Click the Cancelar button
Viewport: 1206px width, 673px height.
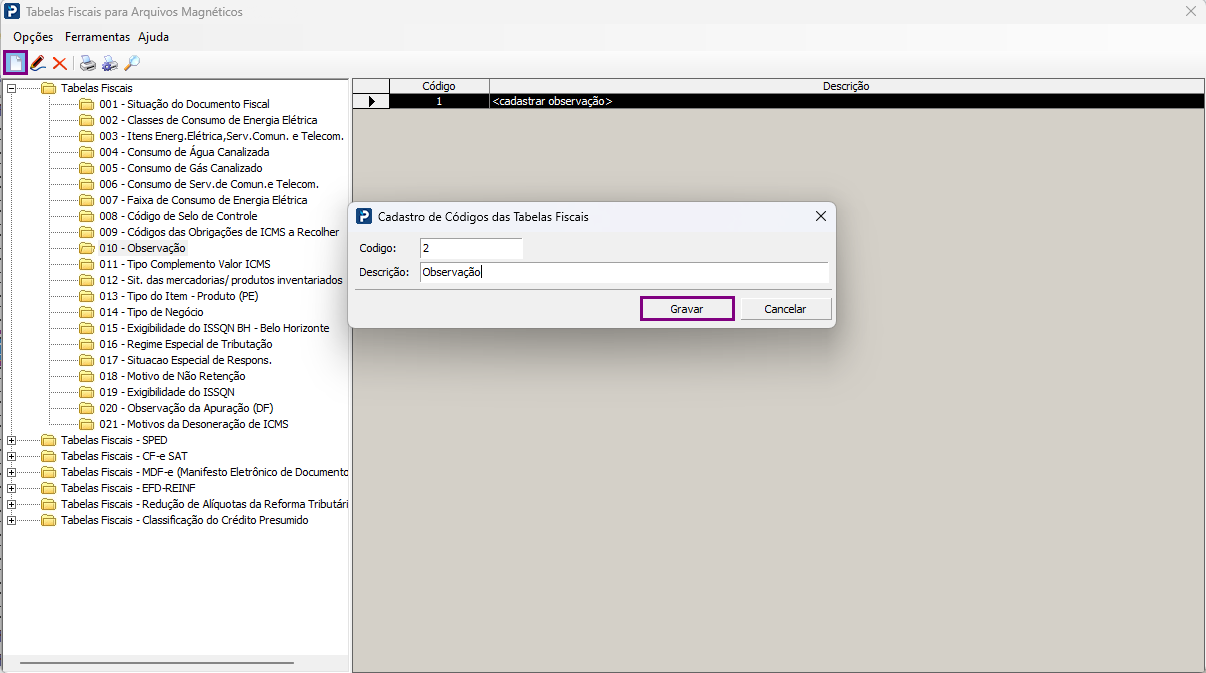coord(785,309)
